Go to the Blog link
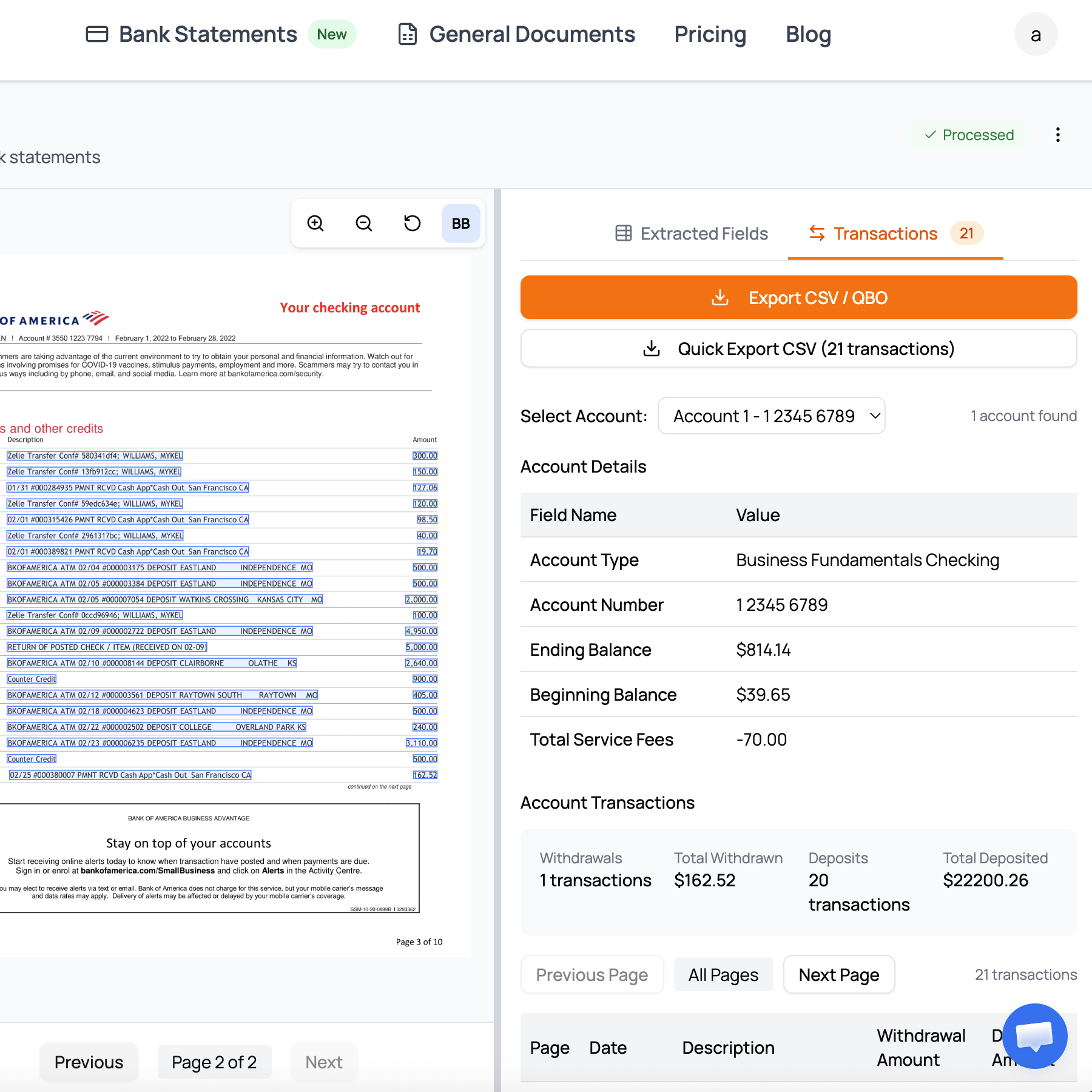 [808, 35]
